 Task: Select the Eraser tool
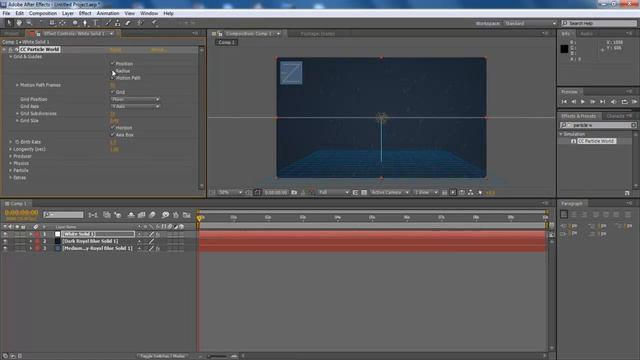[128, 23]
